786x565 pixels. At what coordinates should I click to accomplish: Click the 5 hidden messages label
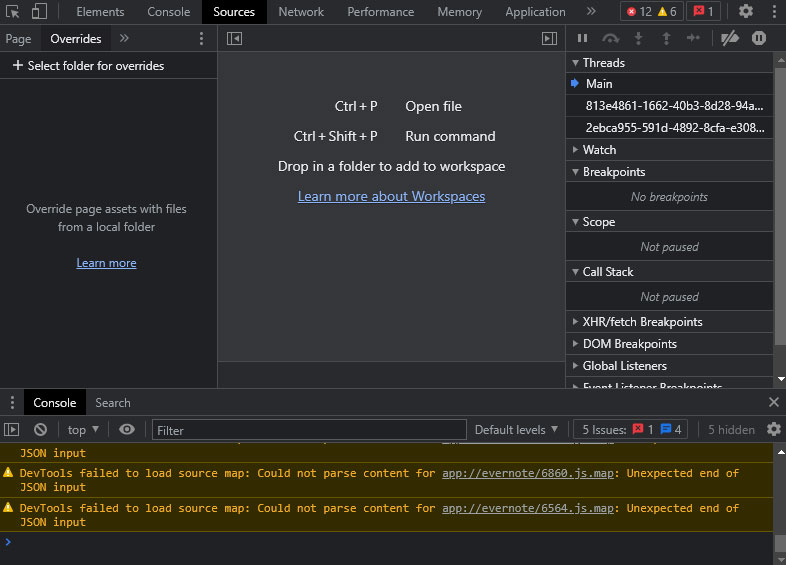click(x=731, y=430)
